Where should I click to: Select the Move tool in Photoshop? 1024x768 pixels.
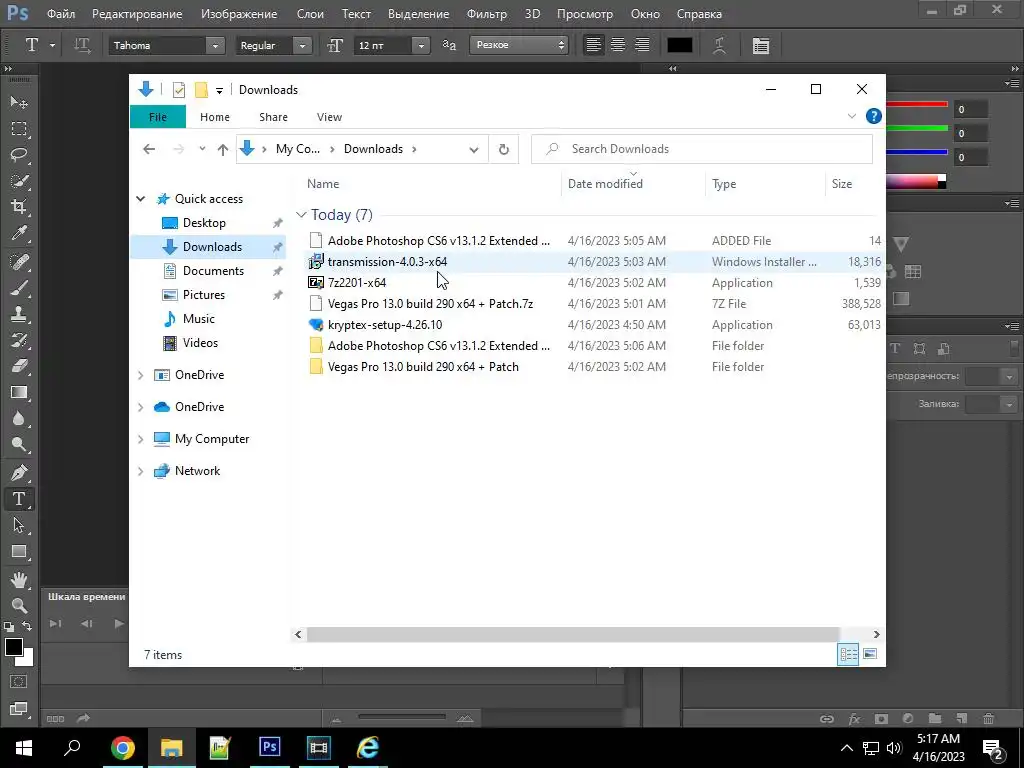(x=19, y=103)
